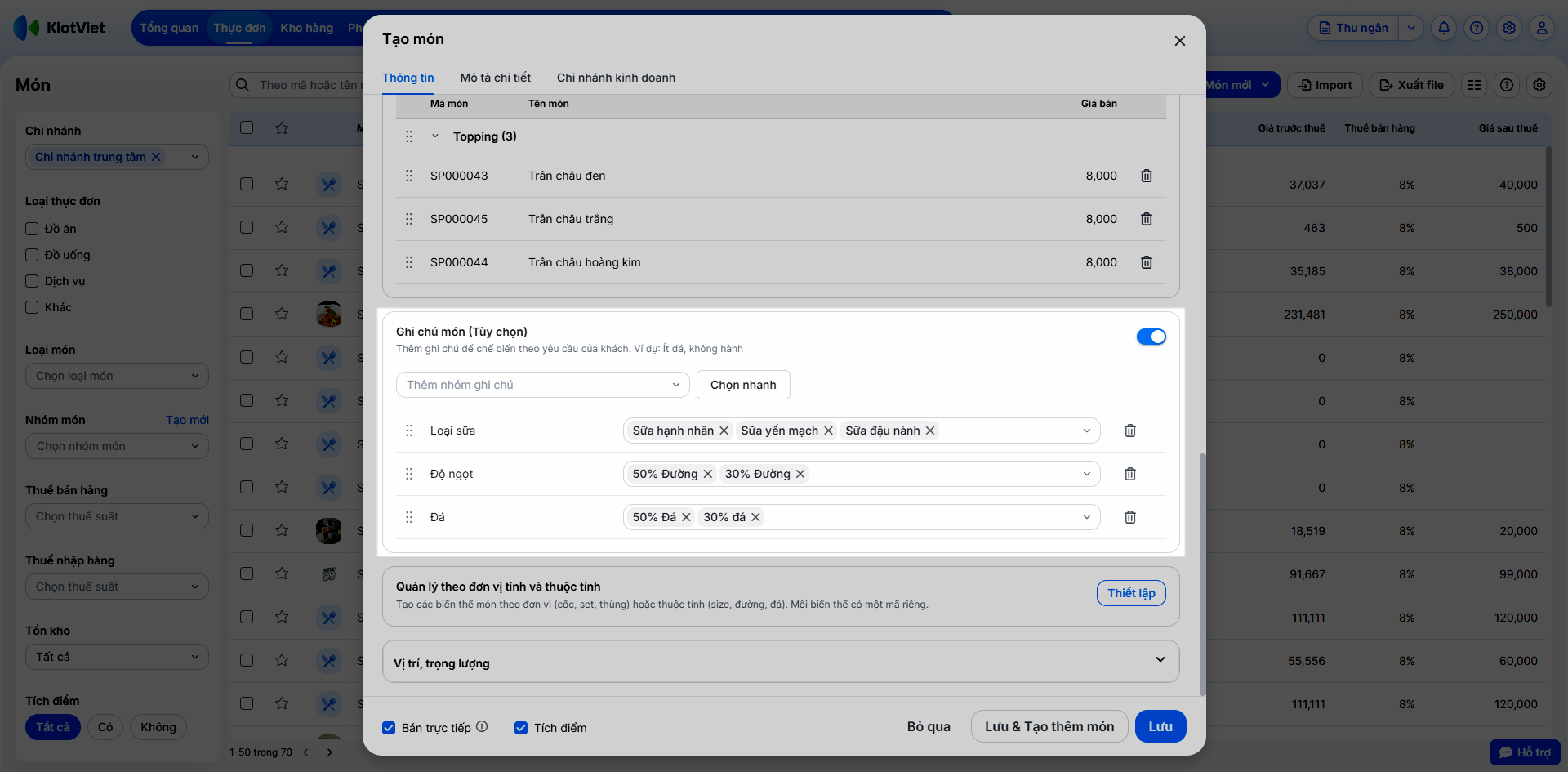
Task: Turn off the Ghi chú món toggle
Action: [x=1151, y=337]
